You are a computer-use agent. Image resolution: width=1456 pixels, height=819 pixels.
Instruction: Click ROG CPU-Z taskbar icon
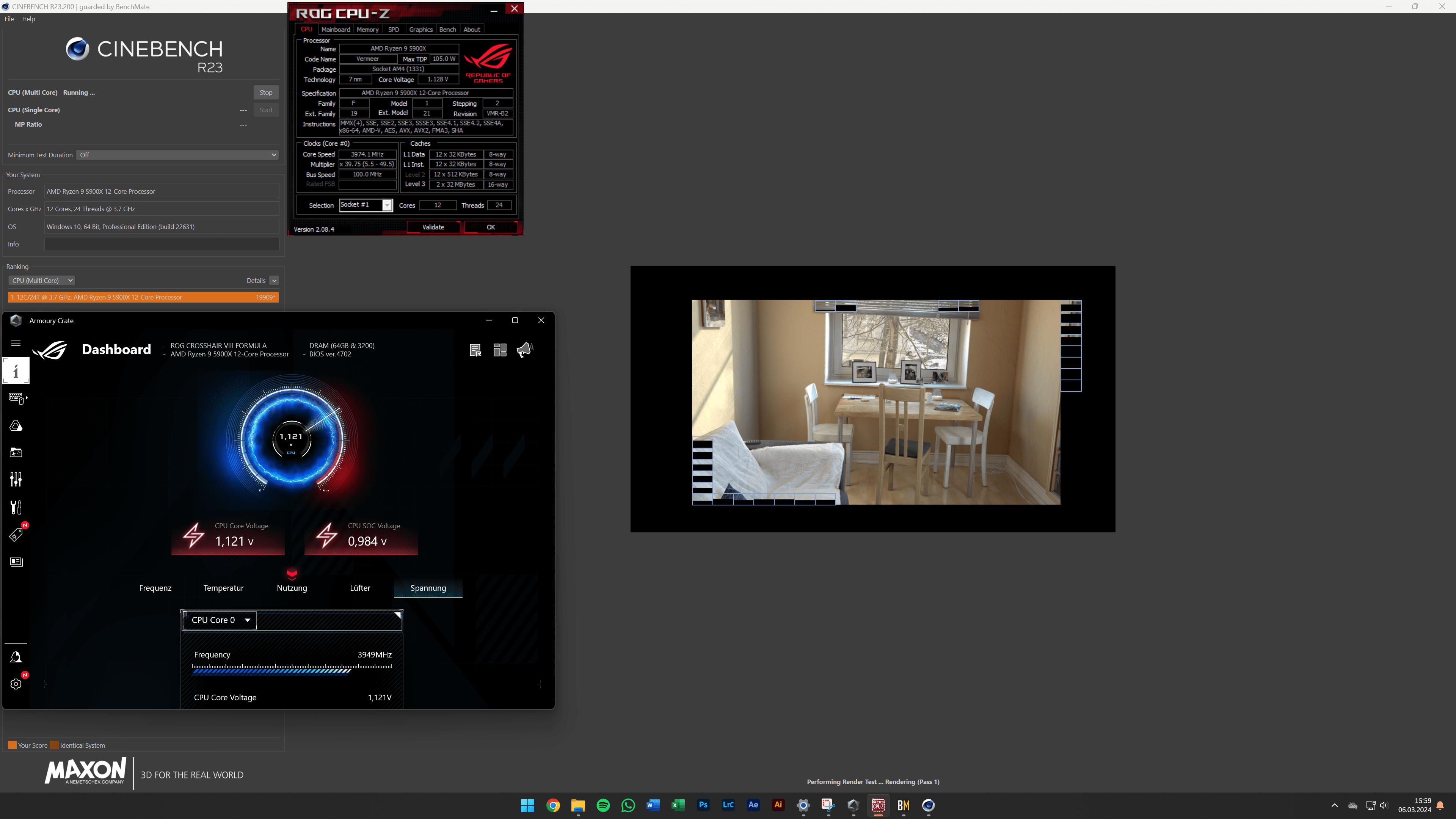[x=879, y=805]
